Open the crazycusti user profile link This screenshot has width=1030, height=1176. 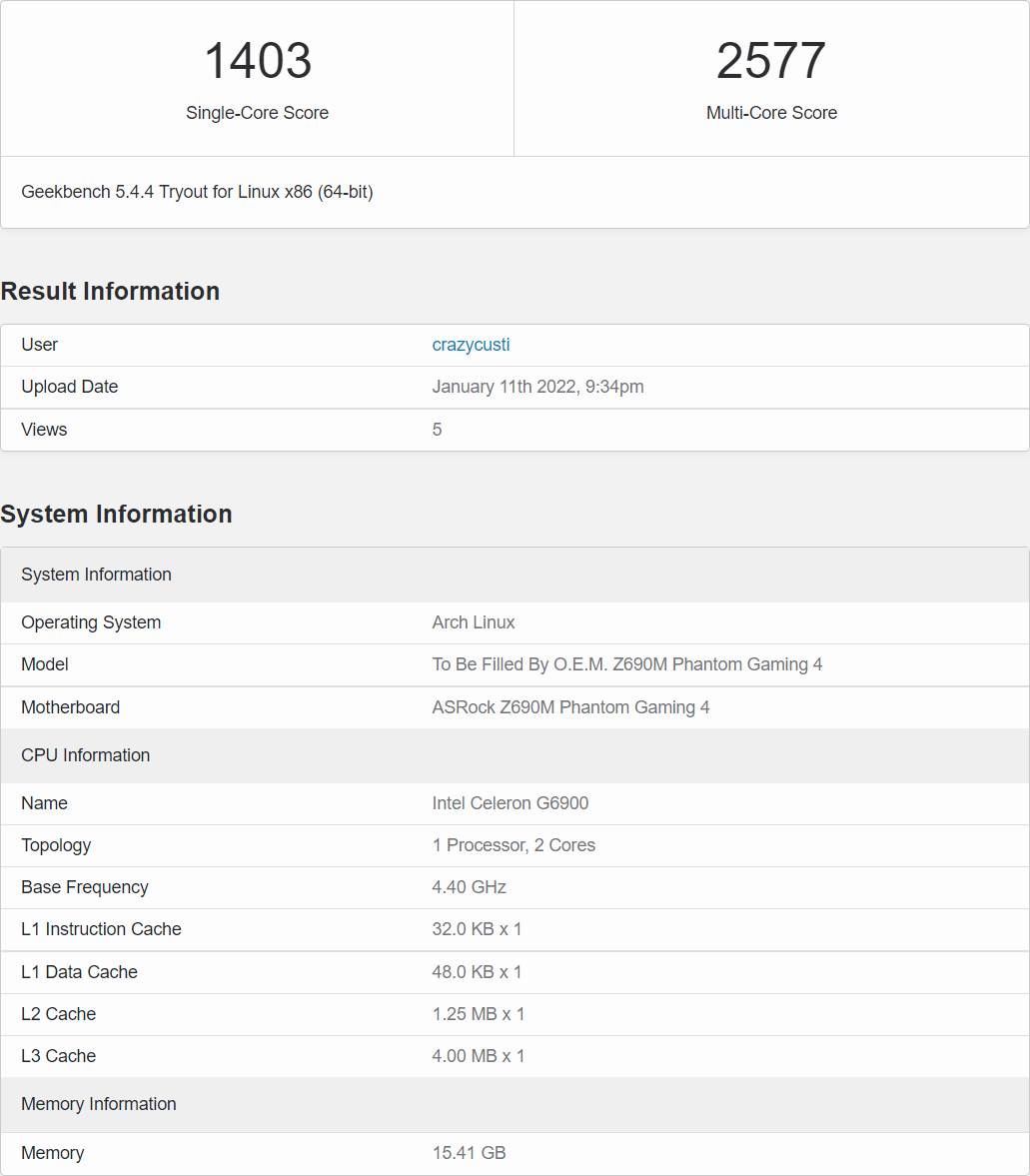(x=471, y=345)
